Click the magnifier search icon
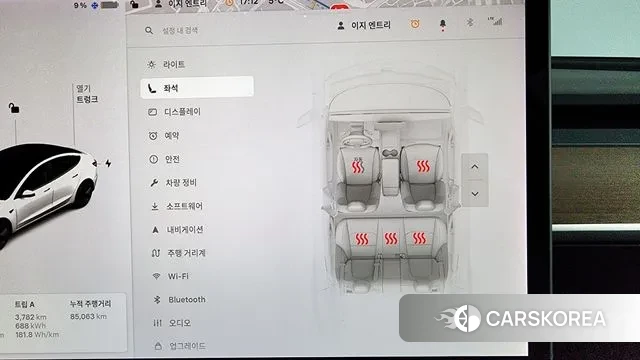Screen dimensions: 640x360 coord(149,30)
